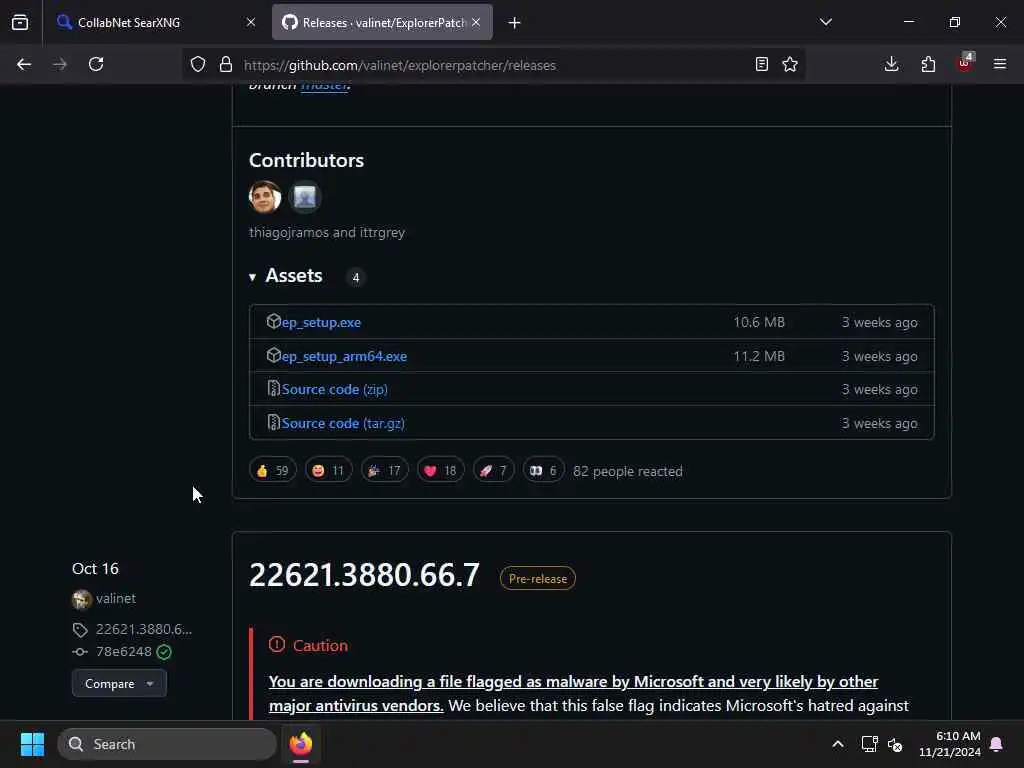Click the Pre-release badge
The width and height of the screenshot is (1024, 768).
coord(537,579)
